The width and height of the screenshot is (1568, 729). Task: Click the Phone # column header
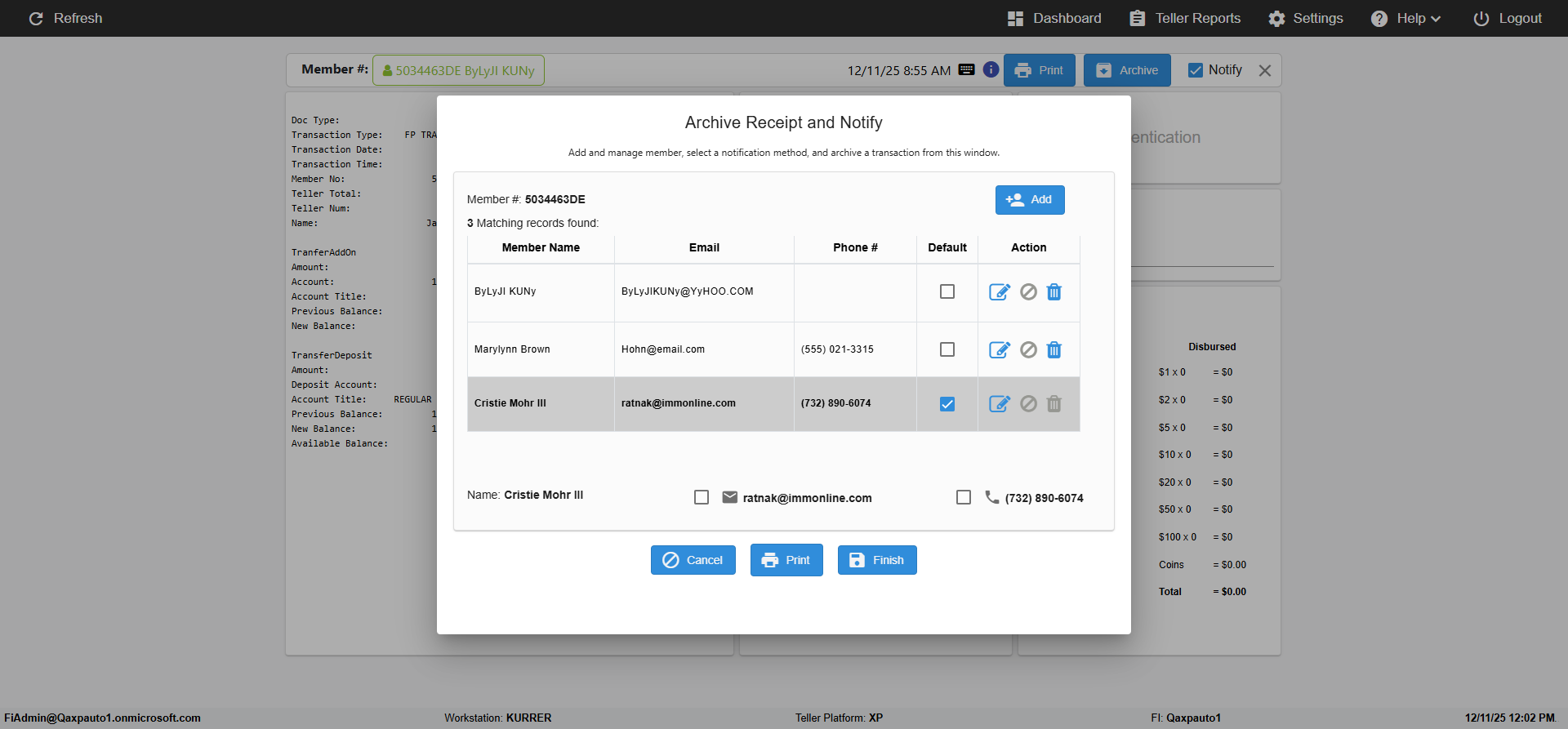click(x=855, y=247)
